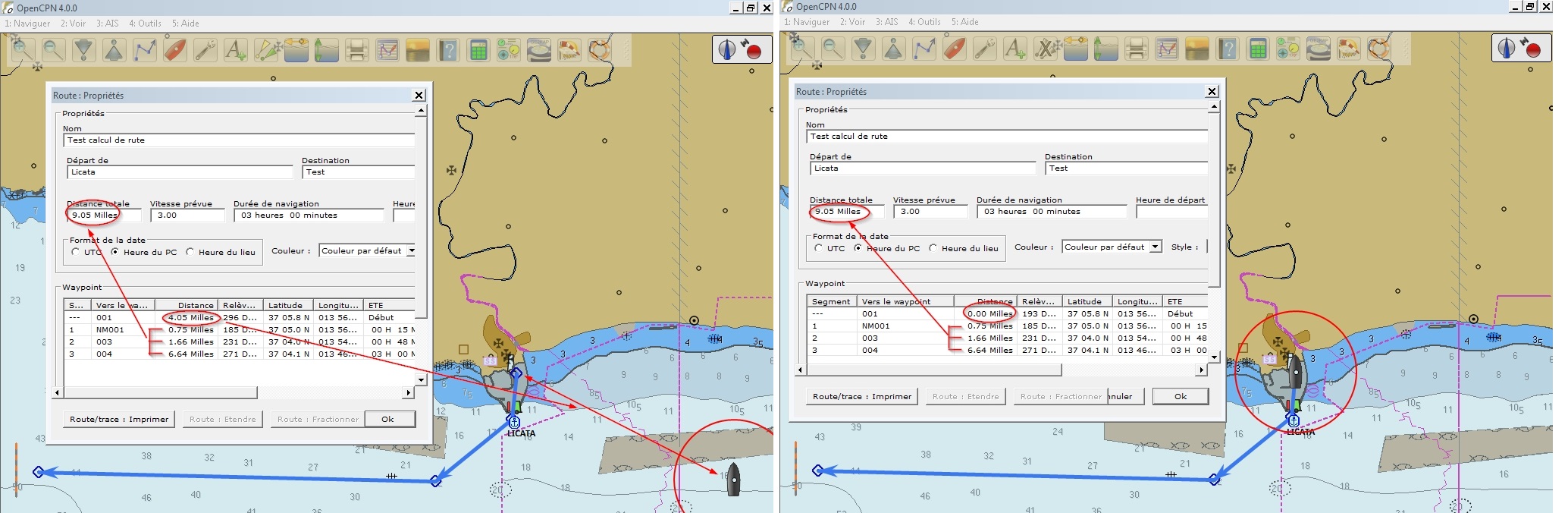The height and width of the screenshot is (513, 1568).
Task: Select UTC date format in right dialog
Action: point(818,248)
